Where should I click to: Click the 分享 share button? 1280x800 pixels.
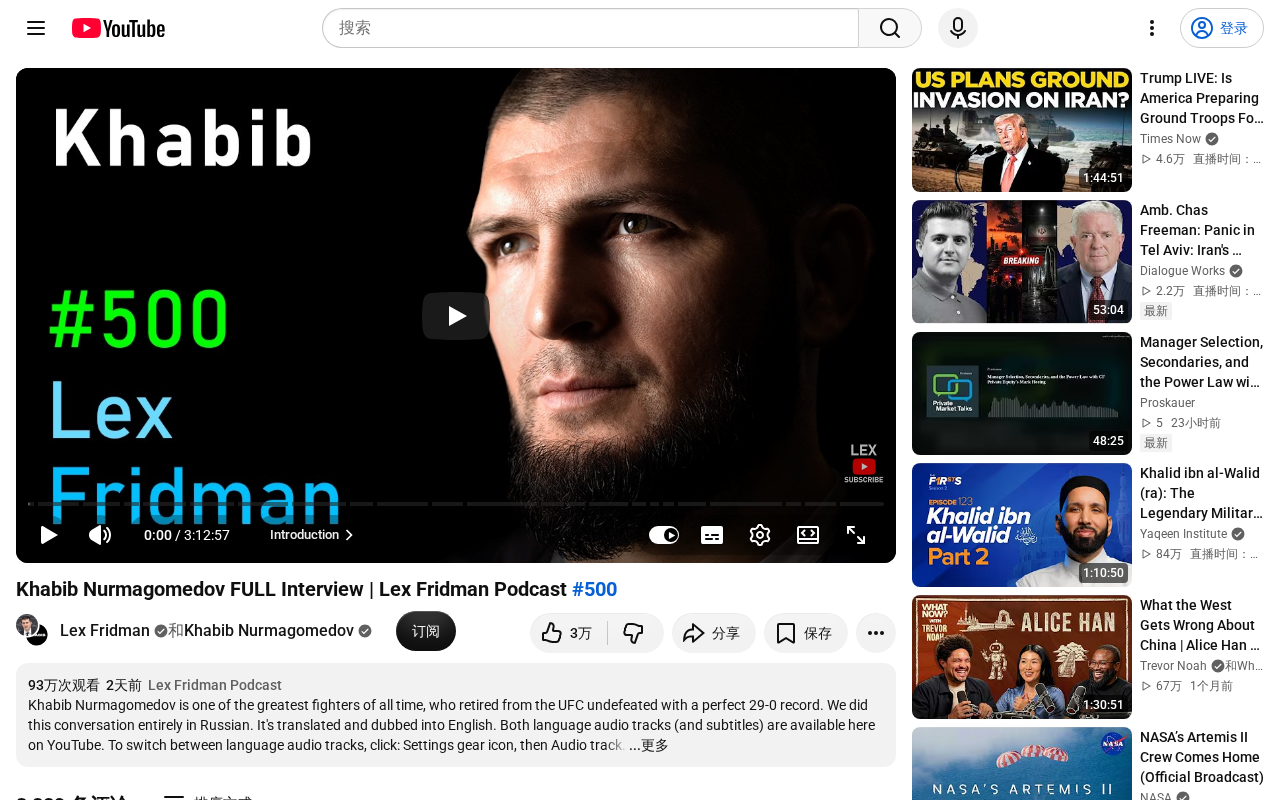(x=714, y=633)
